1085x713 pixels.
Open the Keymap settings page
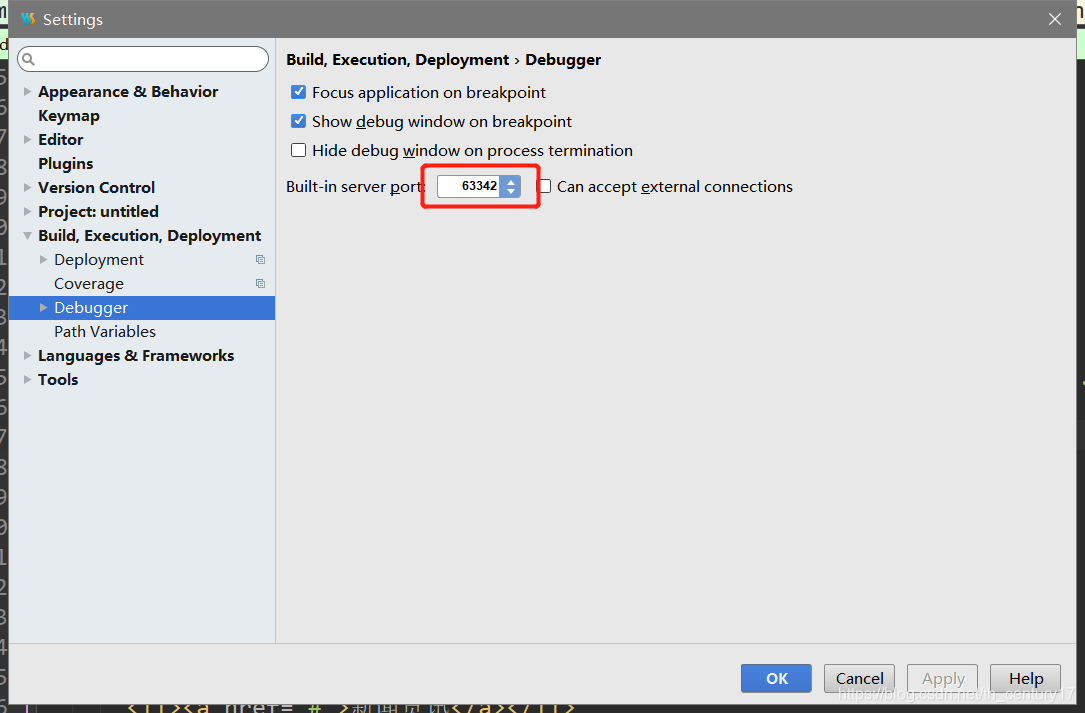[69, 116]
